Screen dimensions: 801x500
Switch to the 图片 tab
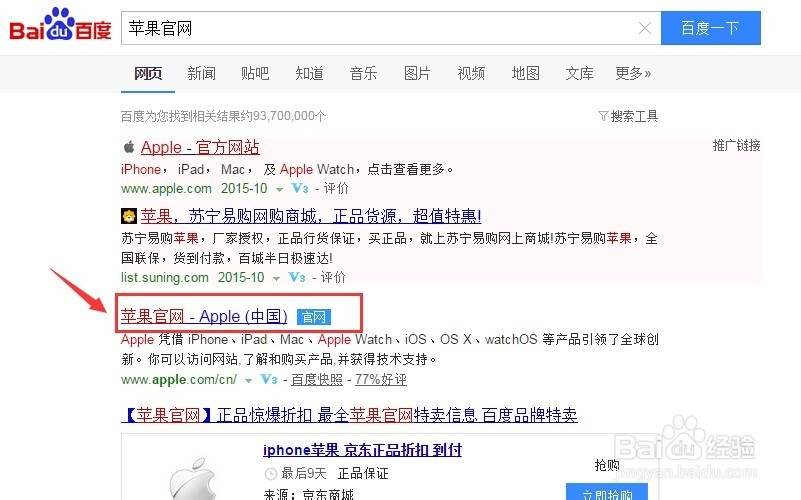pos(417,74)
